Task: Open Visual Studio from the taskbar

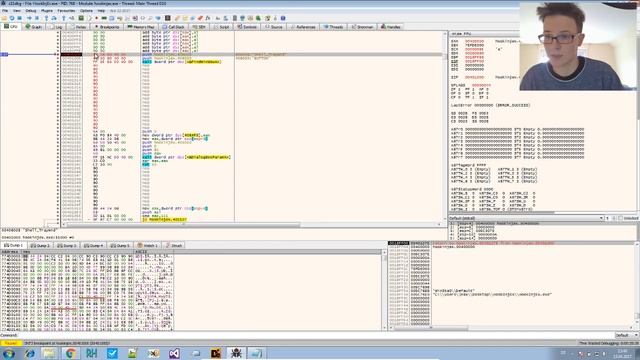Action: tap(174, 353)
